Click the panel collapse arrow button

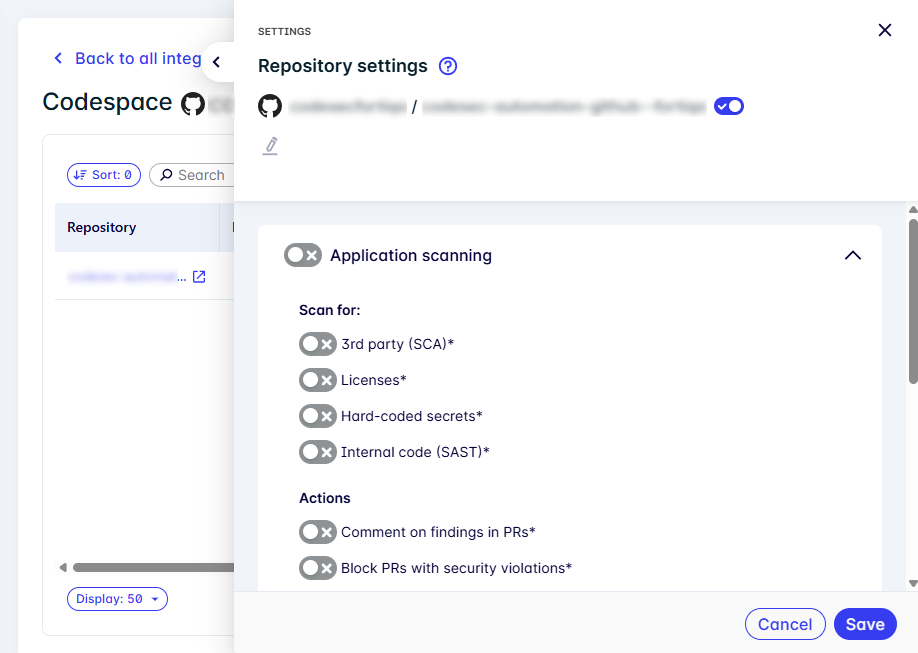pos(216,62)
